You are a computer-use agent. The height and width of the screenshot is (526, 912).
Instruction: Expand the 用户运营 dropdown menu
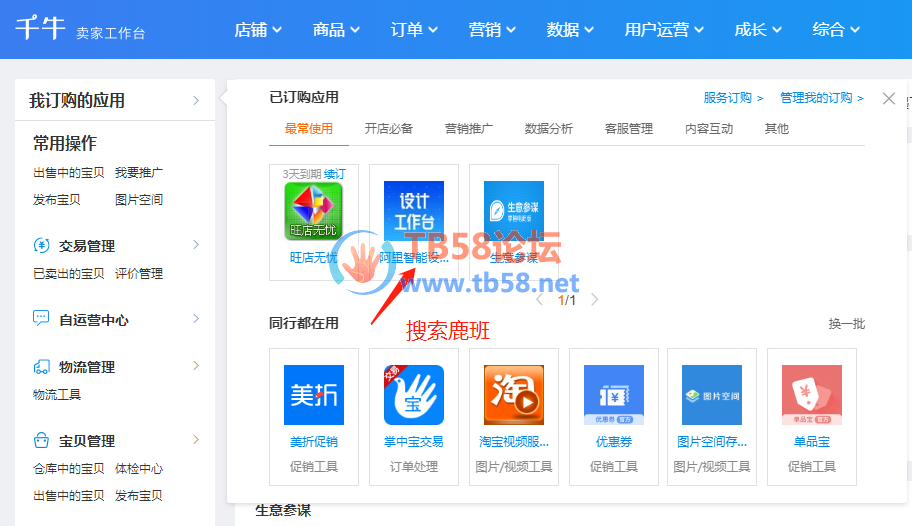664,30
